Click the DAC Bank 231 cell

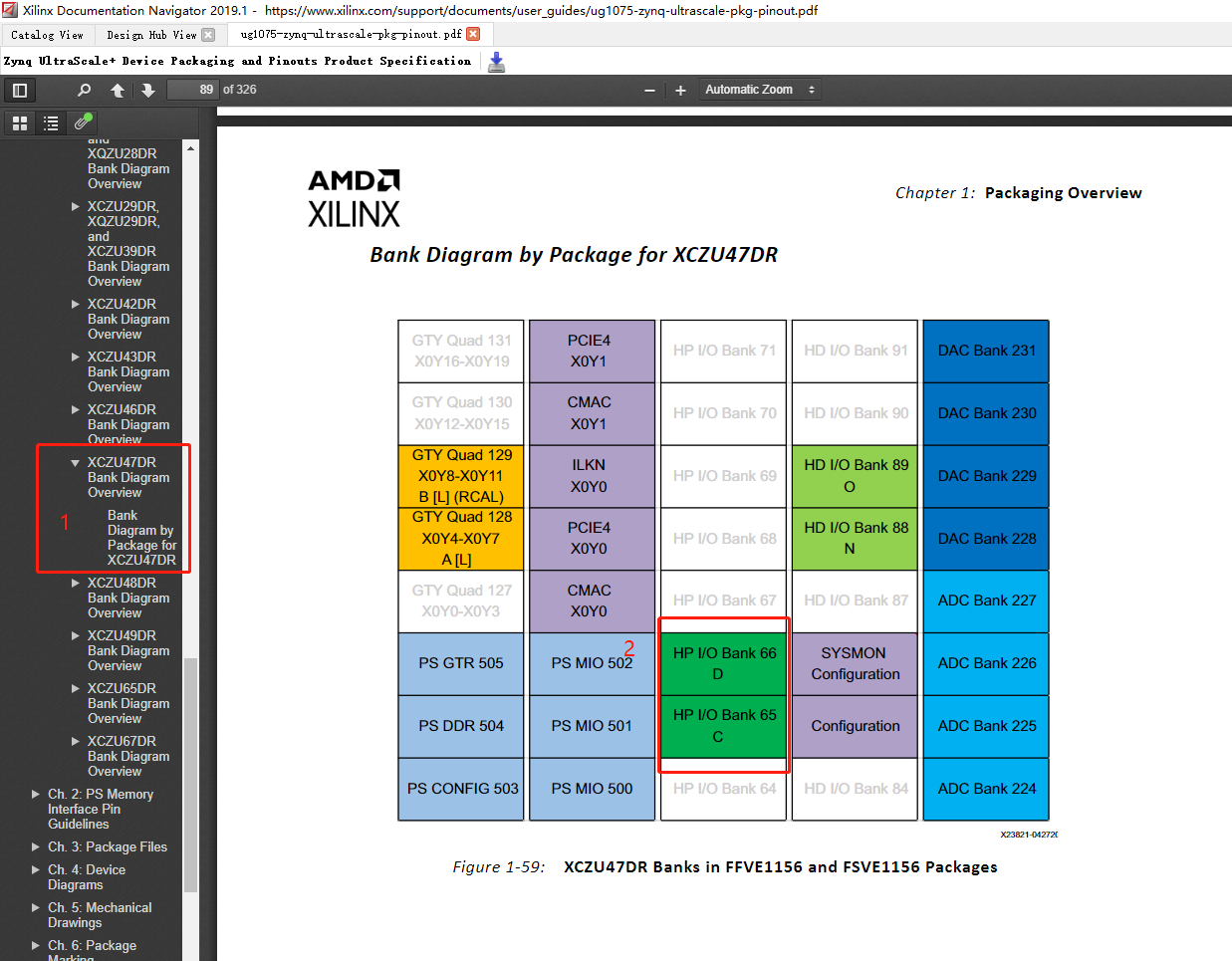click(x=986, y=351)
